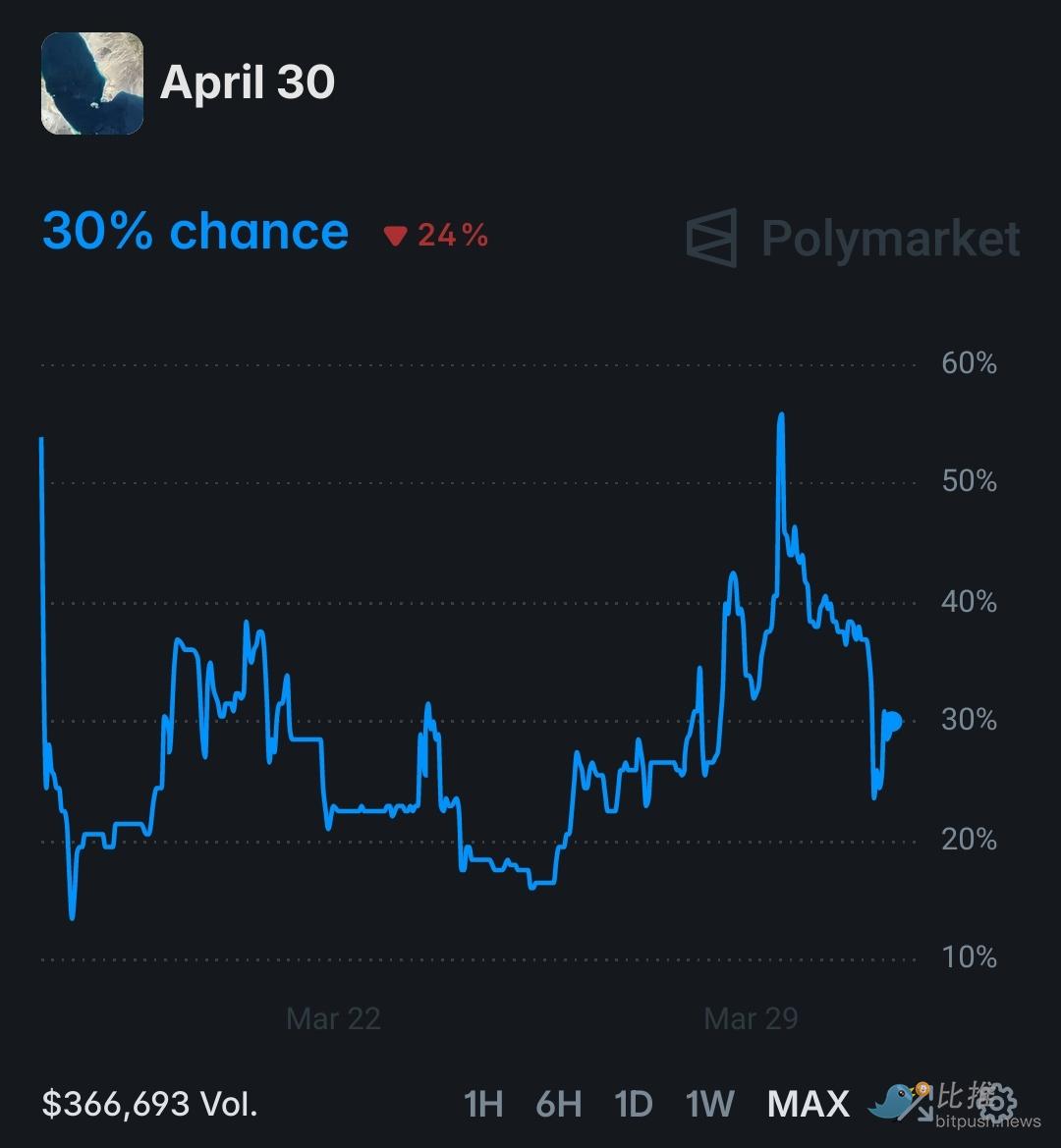Click the red down-triangle change indicator

395,236
